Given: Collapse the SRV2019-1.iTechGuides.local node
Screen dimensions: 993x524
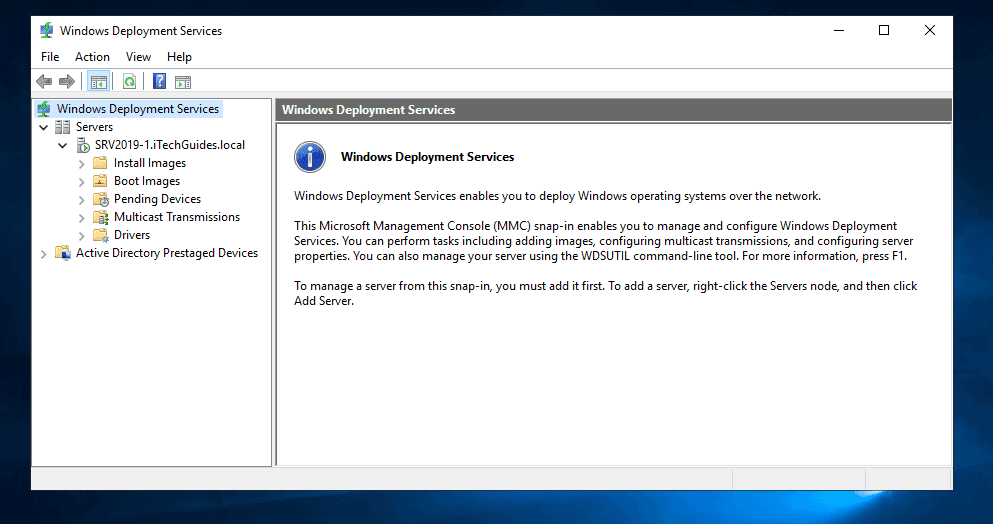Looking at the screenshot, I should (x=63, y=145).
